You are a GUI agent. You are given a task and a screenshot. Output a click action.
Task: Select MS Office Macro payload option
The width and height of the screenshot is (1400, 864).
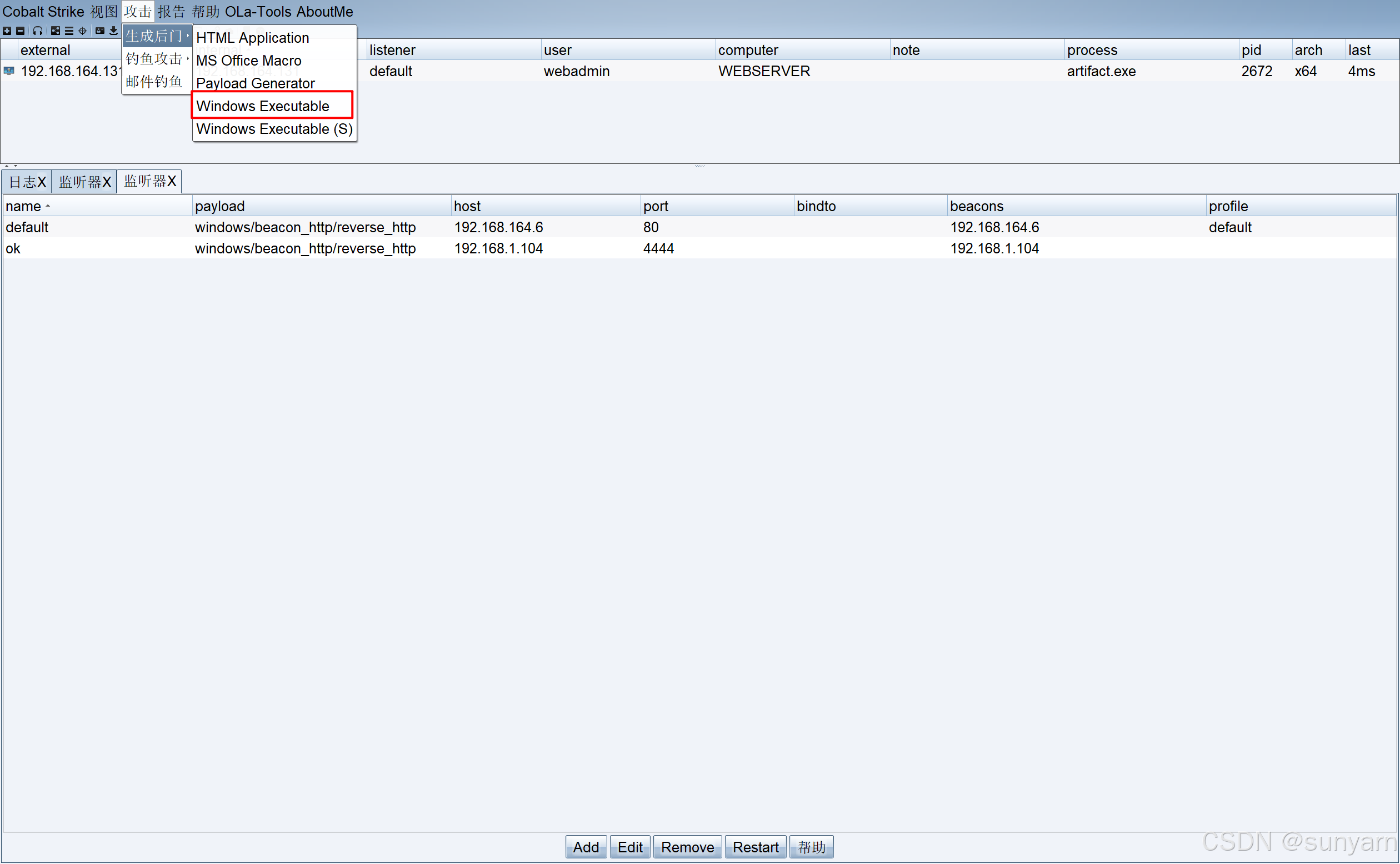click(x=249, y=60)
